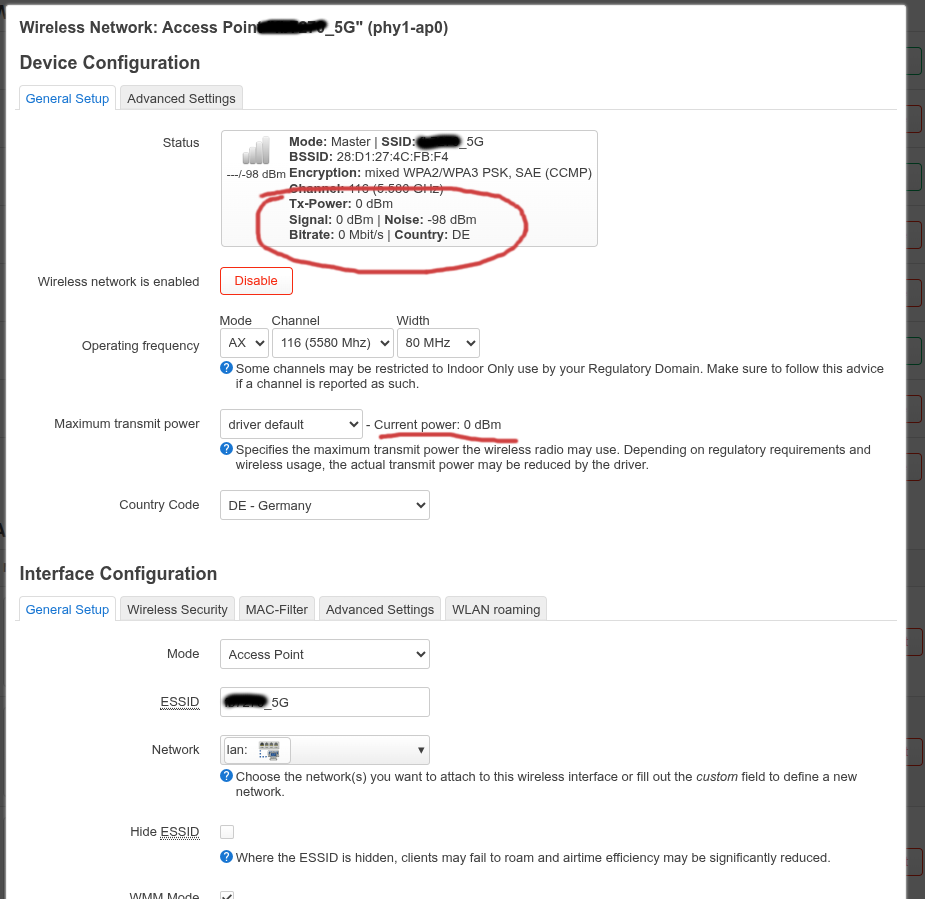Open the Access Point mode dropdown

click(324, 654)
